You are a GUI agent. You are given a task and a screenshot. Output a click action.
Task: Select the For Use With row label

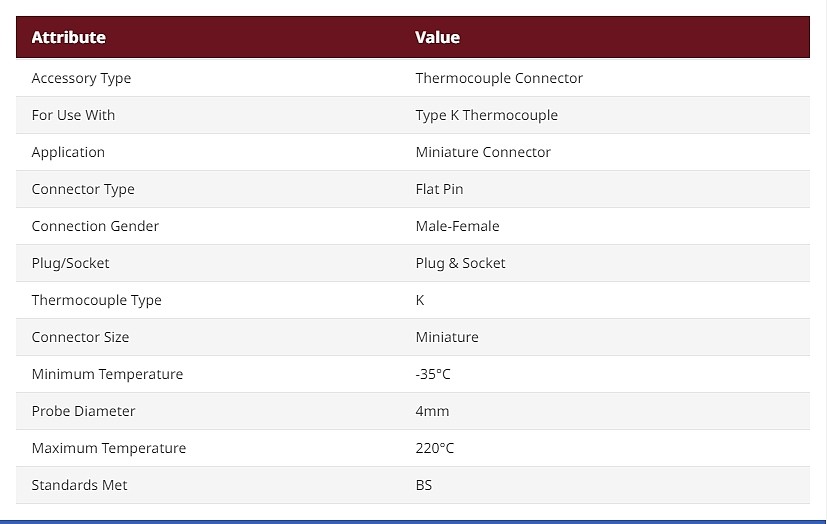tap(73, 115)
